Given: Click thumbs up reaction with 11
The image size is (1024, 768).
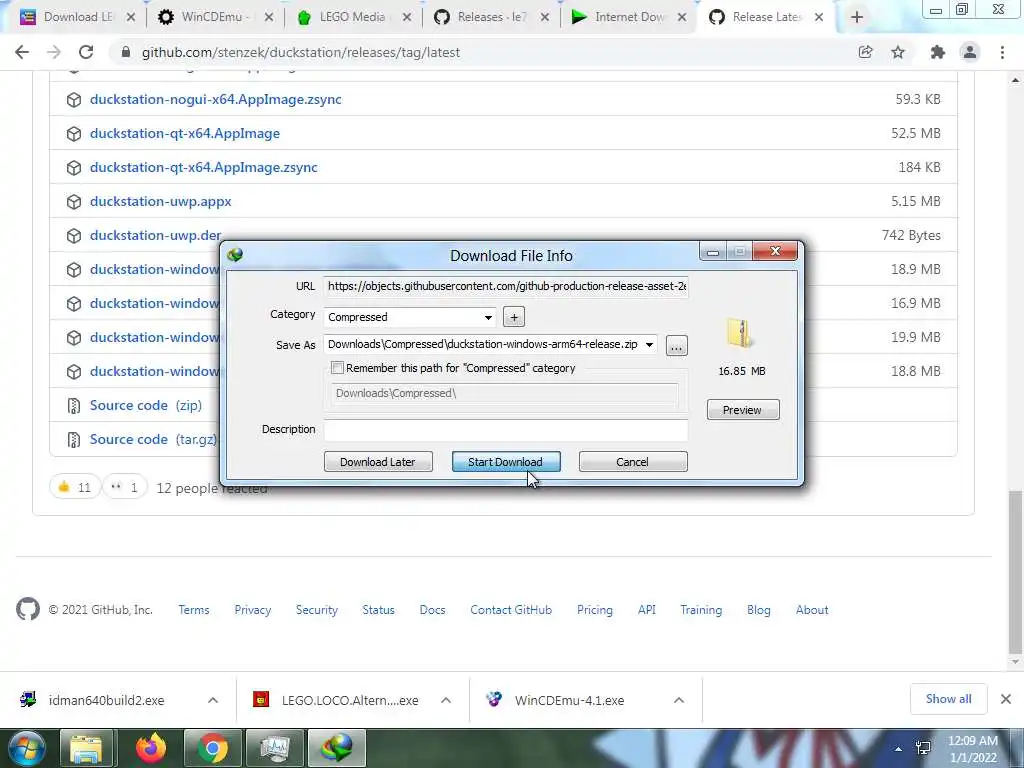Looking at the screenshot, I should [74, 487].
